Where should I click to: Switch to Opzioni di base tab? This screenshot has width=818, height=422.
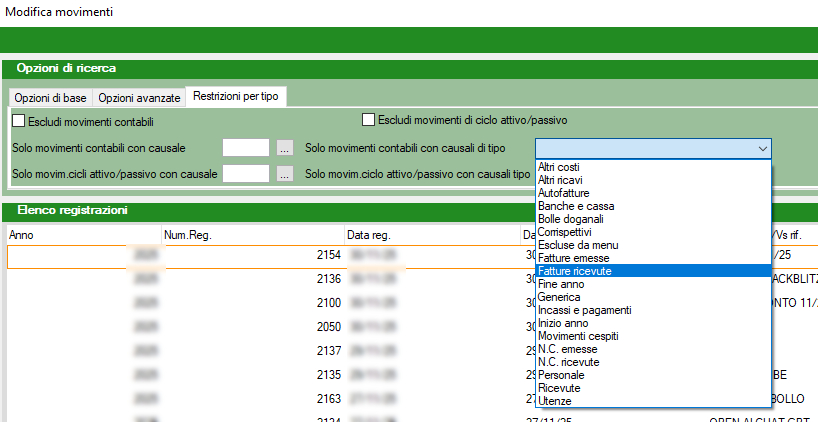(x=50, y=97)
